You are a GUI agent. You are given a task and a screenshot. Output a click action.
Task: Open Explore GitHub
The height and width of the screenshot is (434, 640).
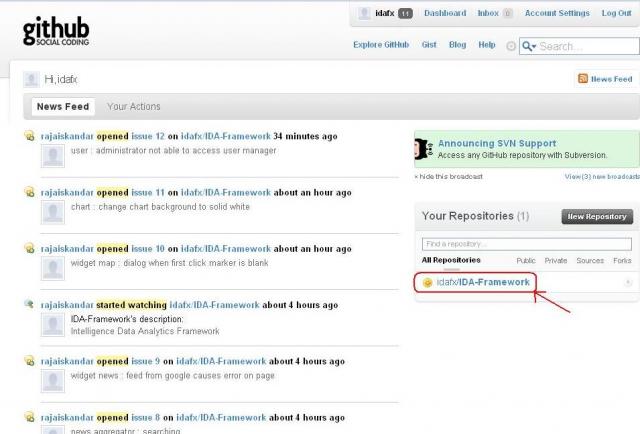[x=381, y=45]
